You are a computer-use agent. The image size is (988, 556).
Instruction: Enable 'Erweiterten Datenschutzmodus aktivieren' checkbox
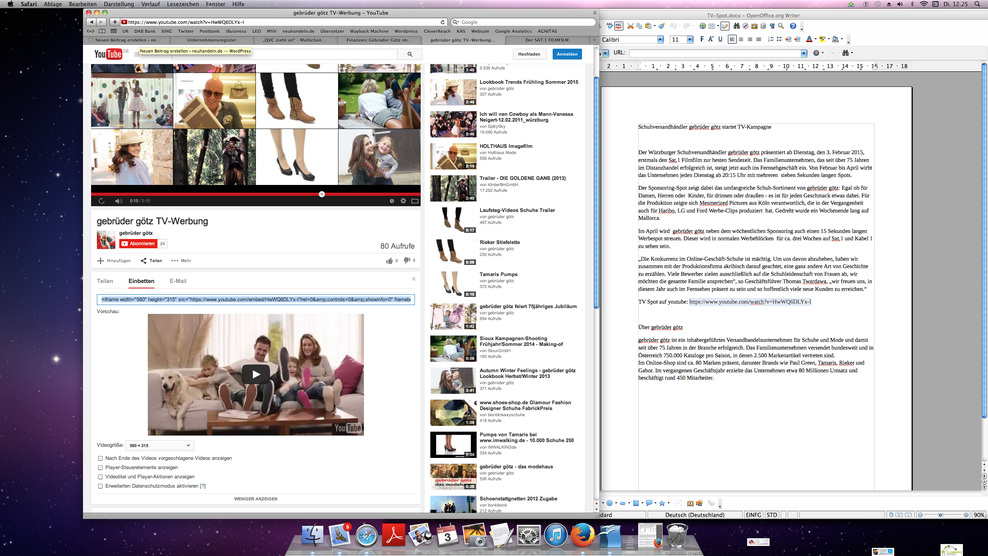pyautogui.click(x=100, y=486)
